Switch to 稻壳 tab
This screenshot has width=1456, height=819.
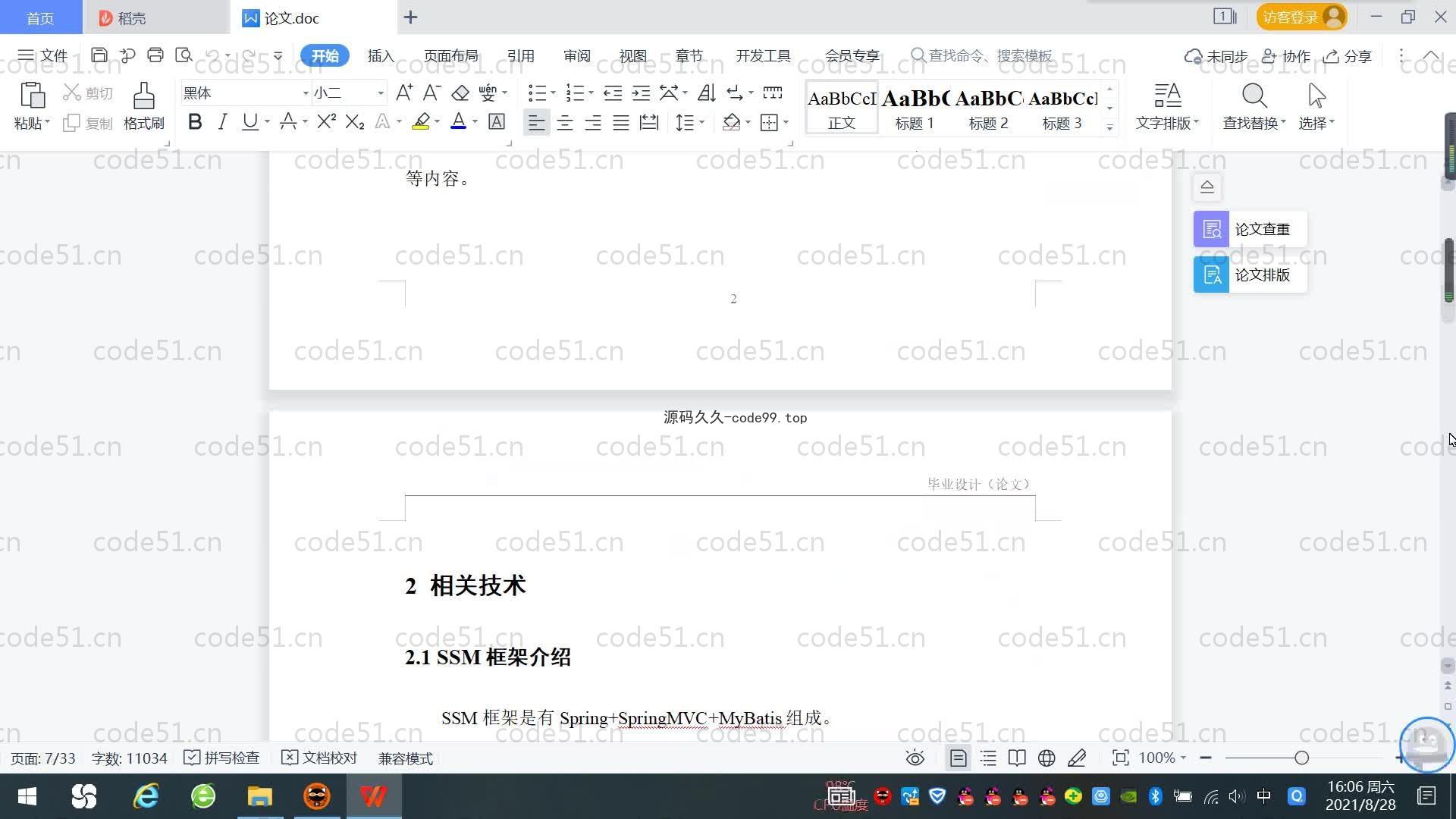(156, 17)
